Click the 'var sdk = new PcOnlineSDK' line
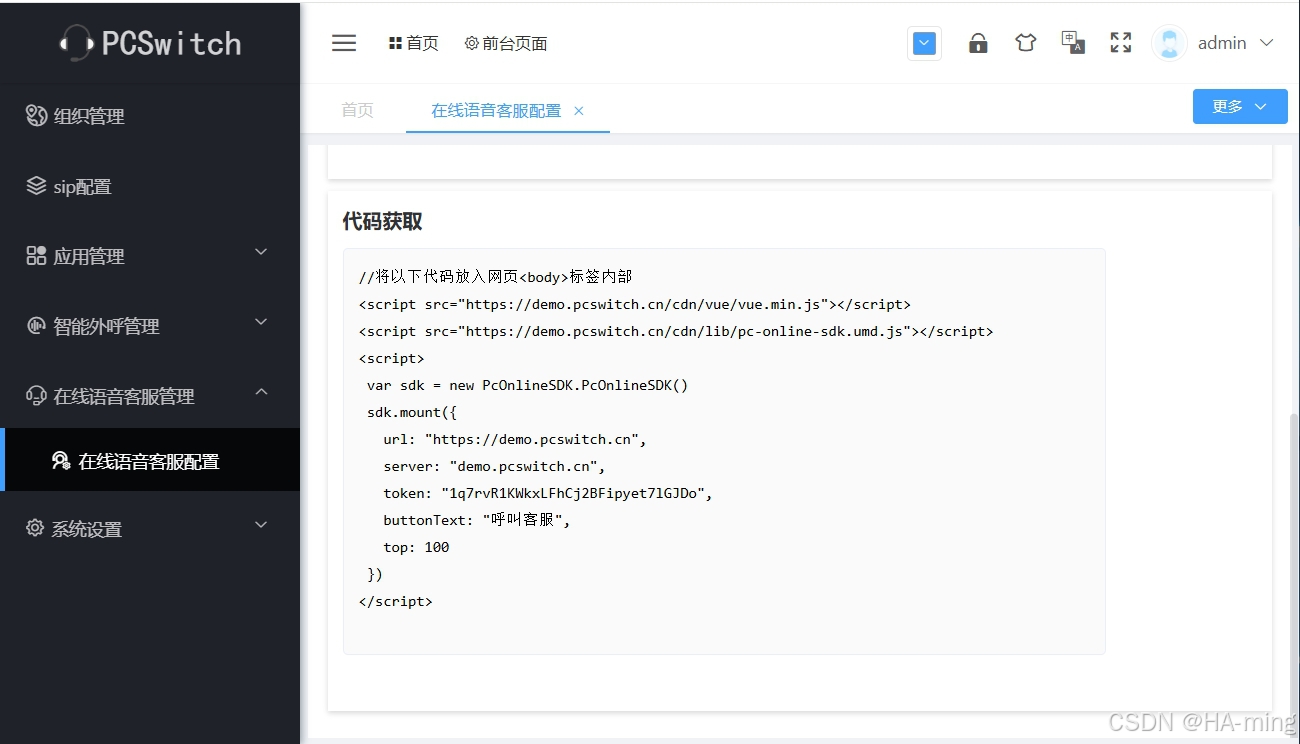Image resolution: width=1300 pixels, height=744 pixels. point(528,385)
